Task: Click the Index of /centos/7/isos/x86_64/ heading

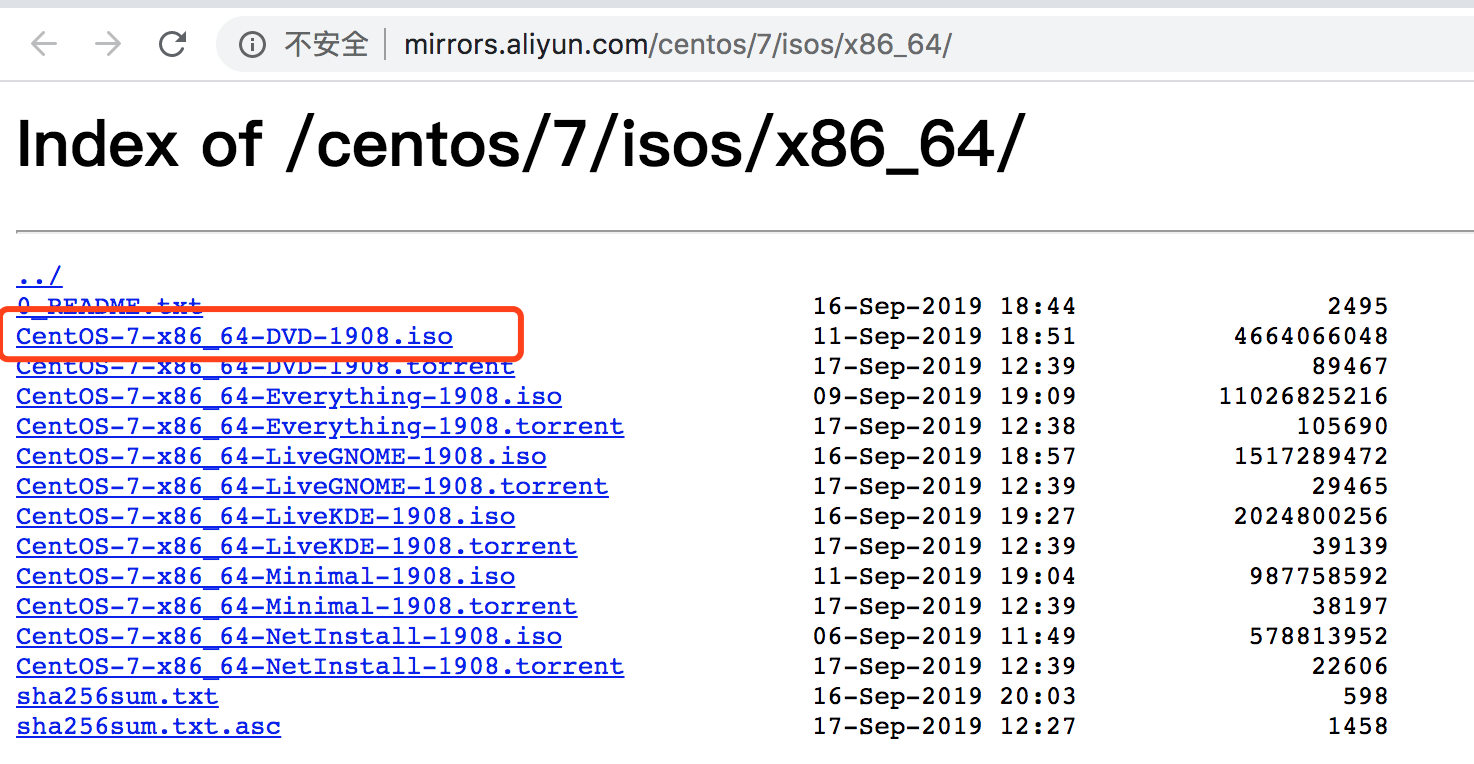Action: coord(521,144)
